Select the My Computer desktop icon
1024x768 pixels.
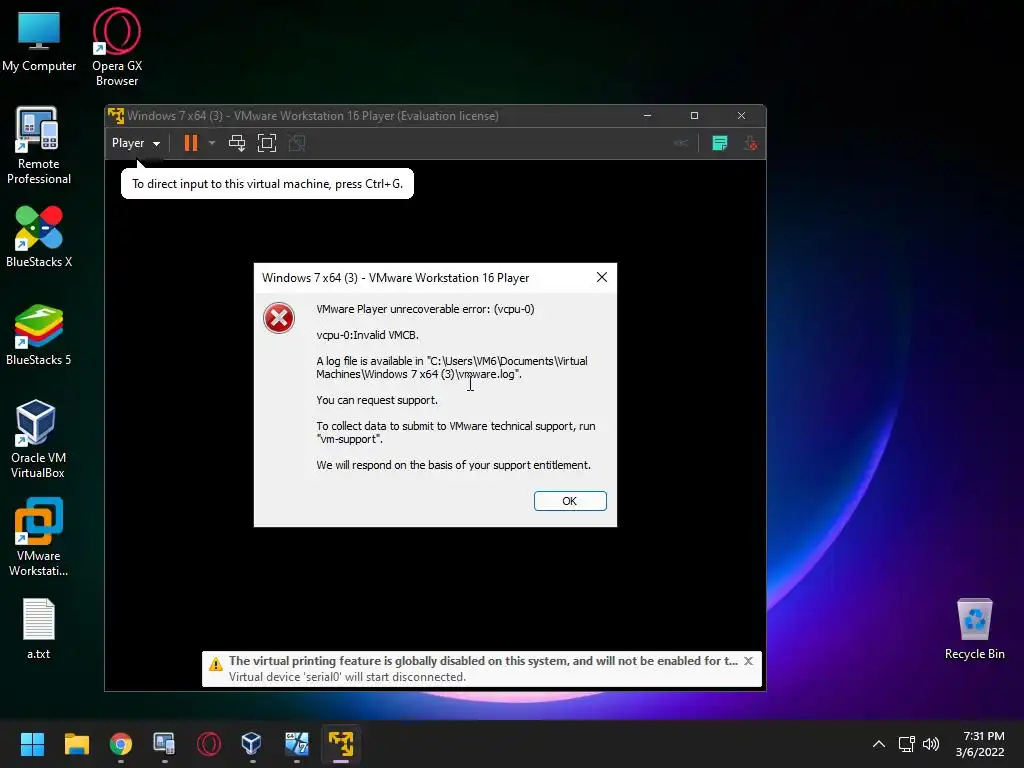tap(39, 43)
